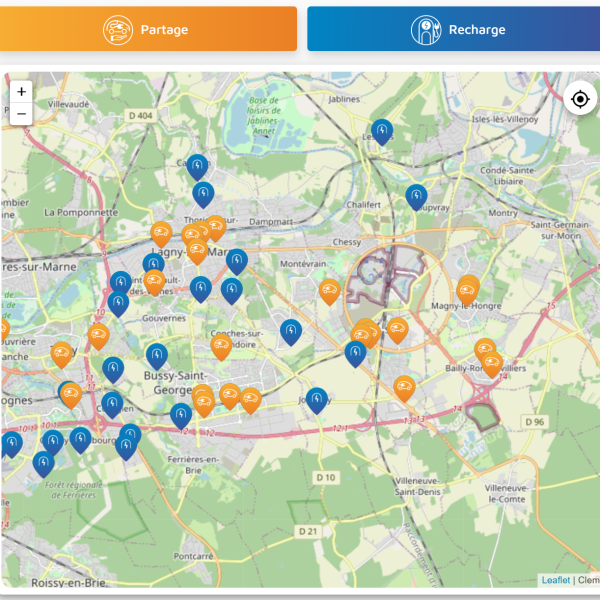Select orange car-sharing marker on Conches-sur-Gondoire

click(221, 347)
